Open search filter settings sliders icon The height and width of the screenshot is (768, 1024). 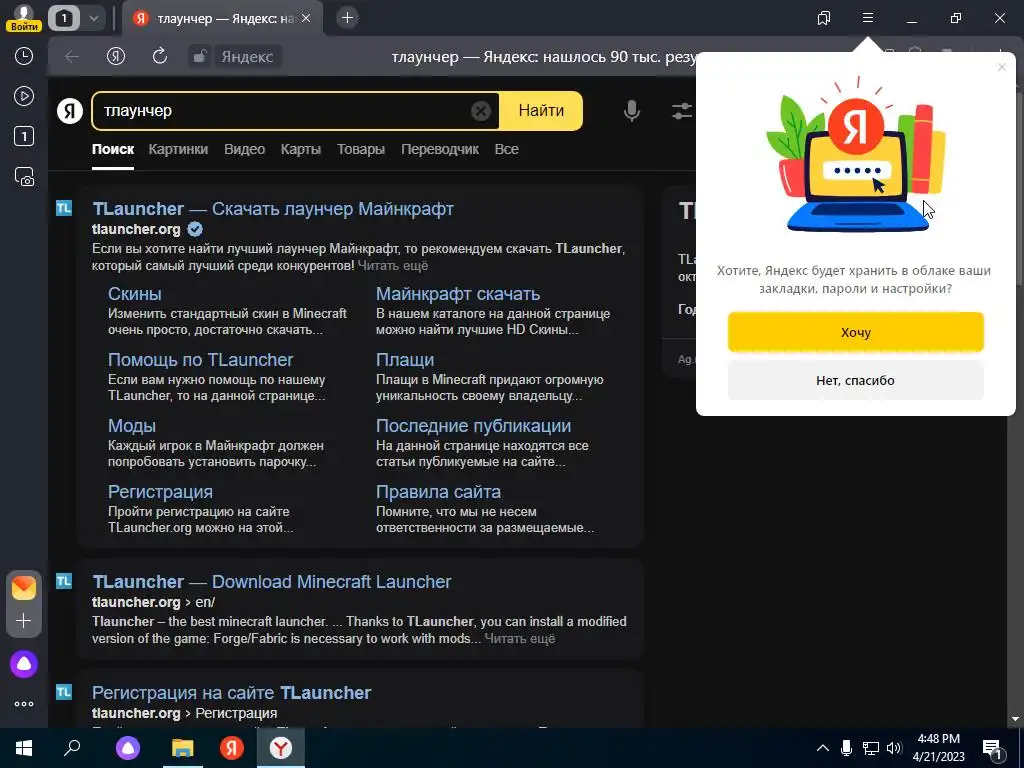[681, 110]
